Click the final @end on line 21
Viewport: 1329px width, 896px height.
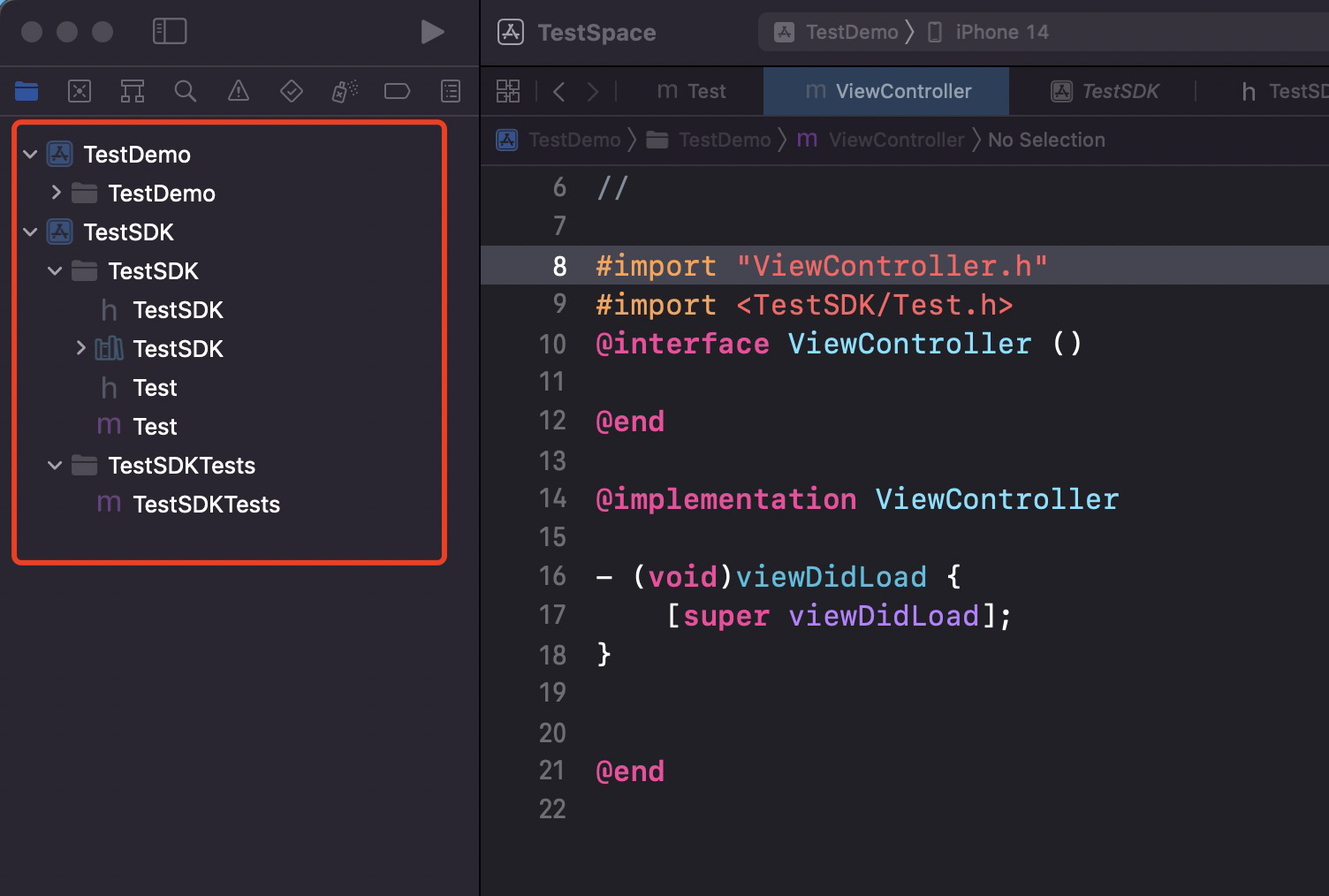630,771
